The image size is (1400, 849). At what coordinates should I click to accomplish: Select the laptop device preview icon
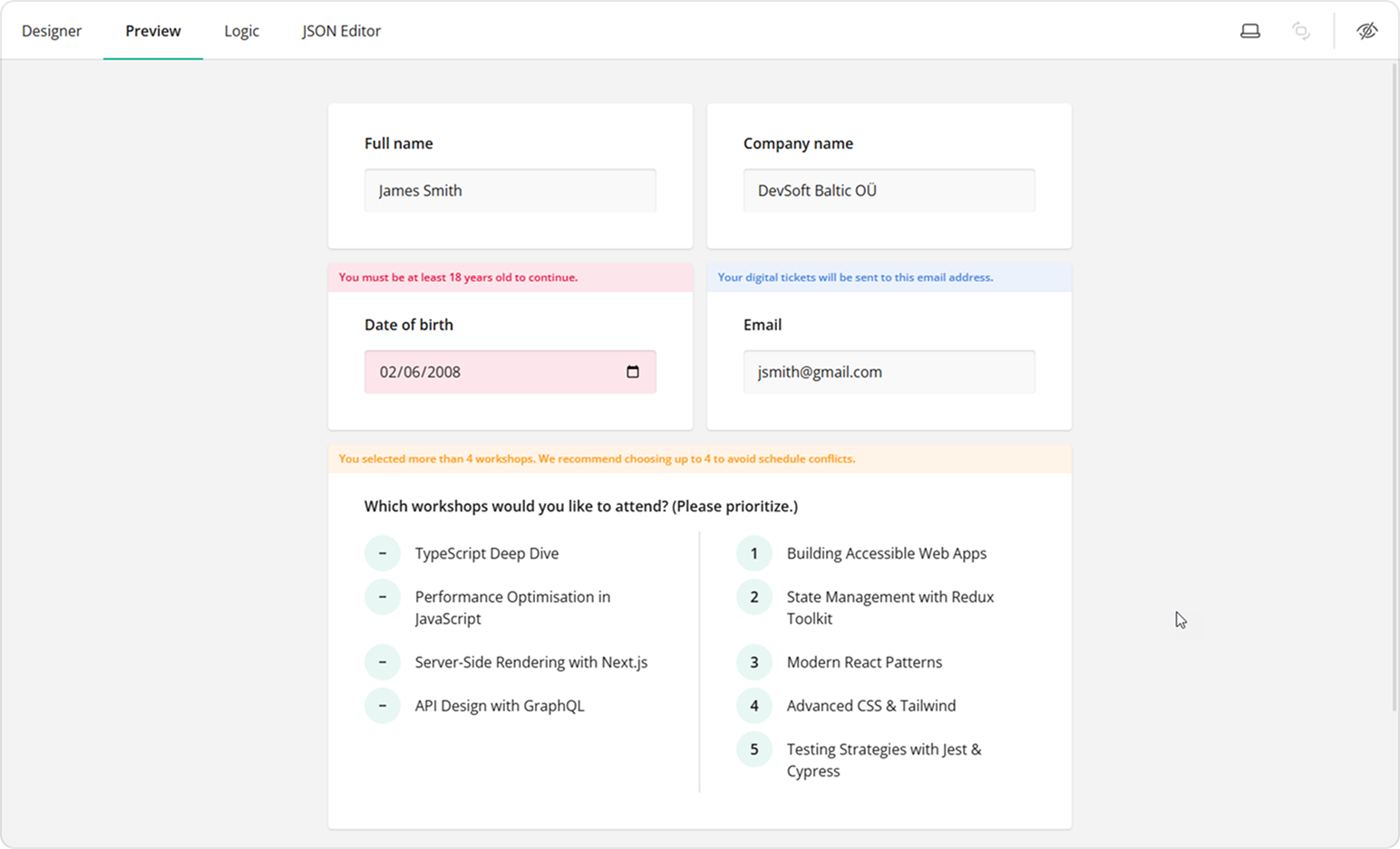(1250, 30)
